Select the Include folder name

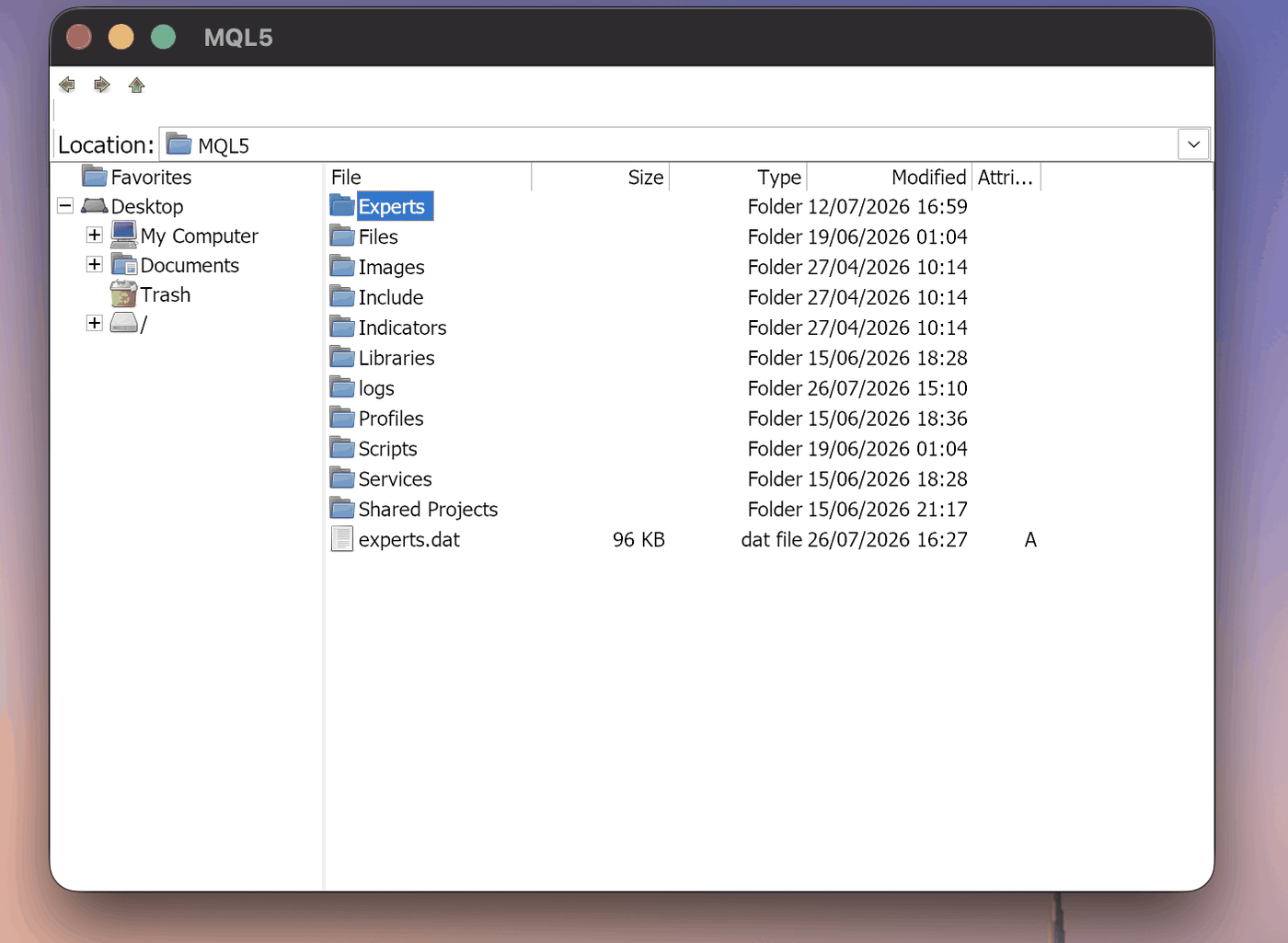[x=391, y=297]
